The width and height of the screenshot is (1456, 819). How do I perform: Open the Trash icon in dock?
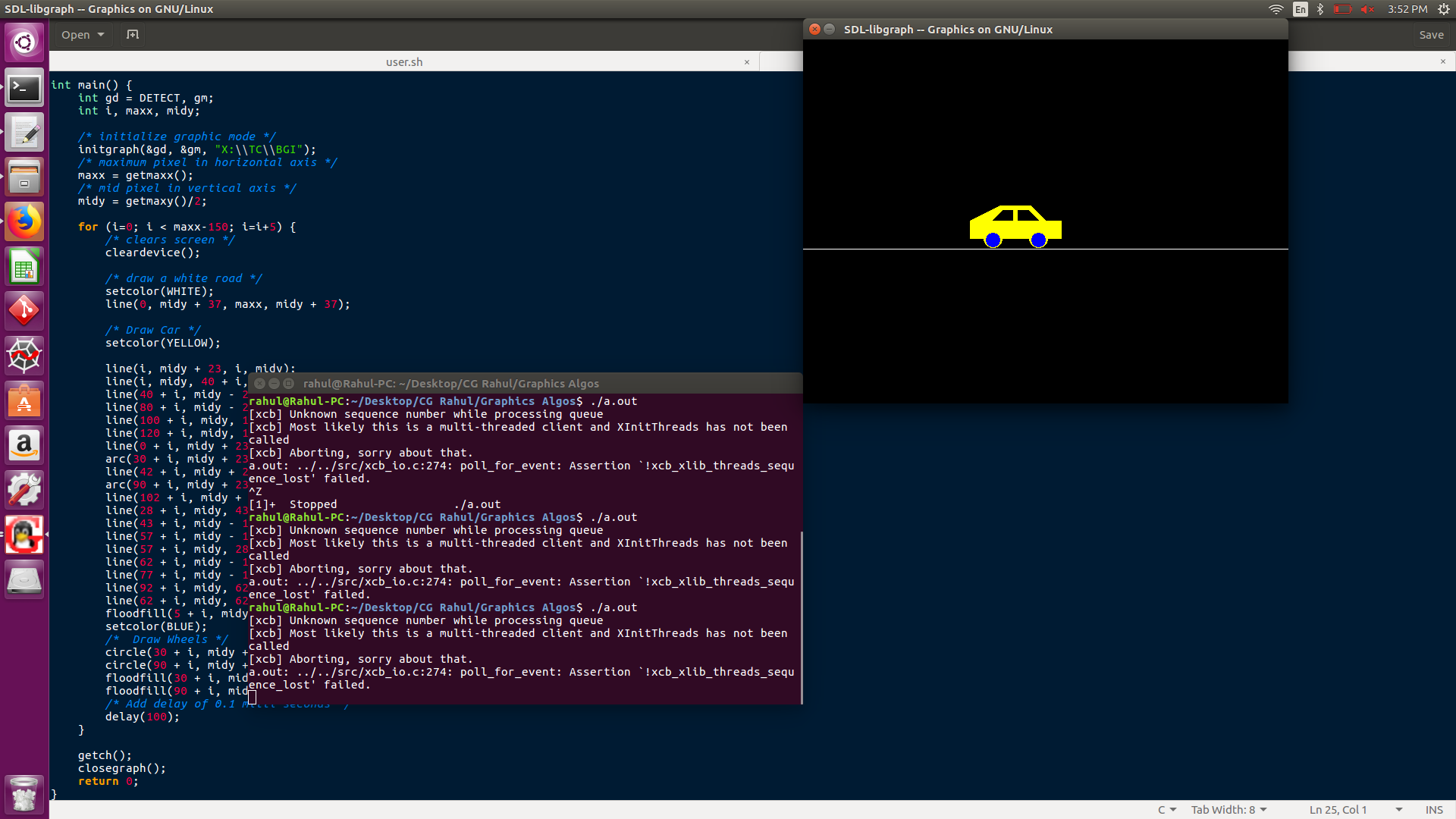tap(24, 794)
